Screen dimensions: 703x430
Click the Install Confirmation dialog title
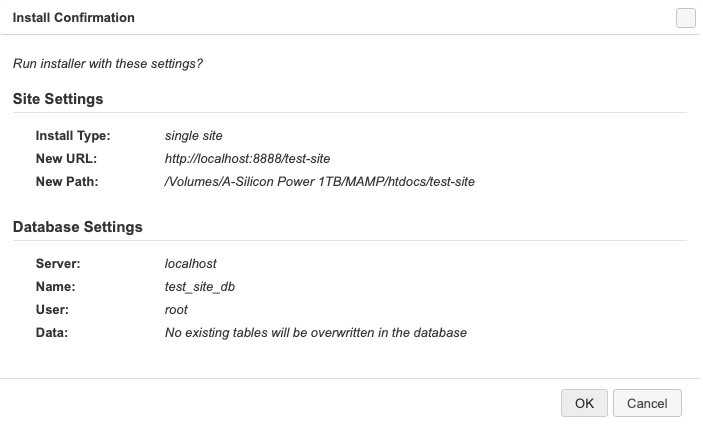coord(73,18)
